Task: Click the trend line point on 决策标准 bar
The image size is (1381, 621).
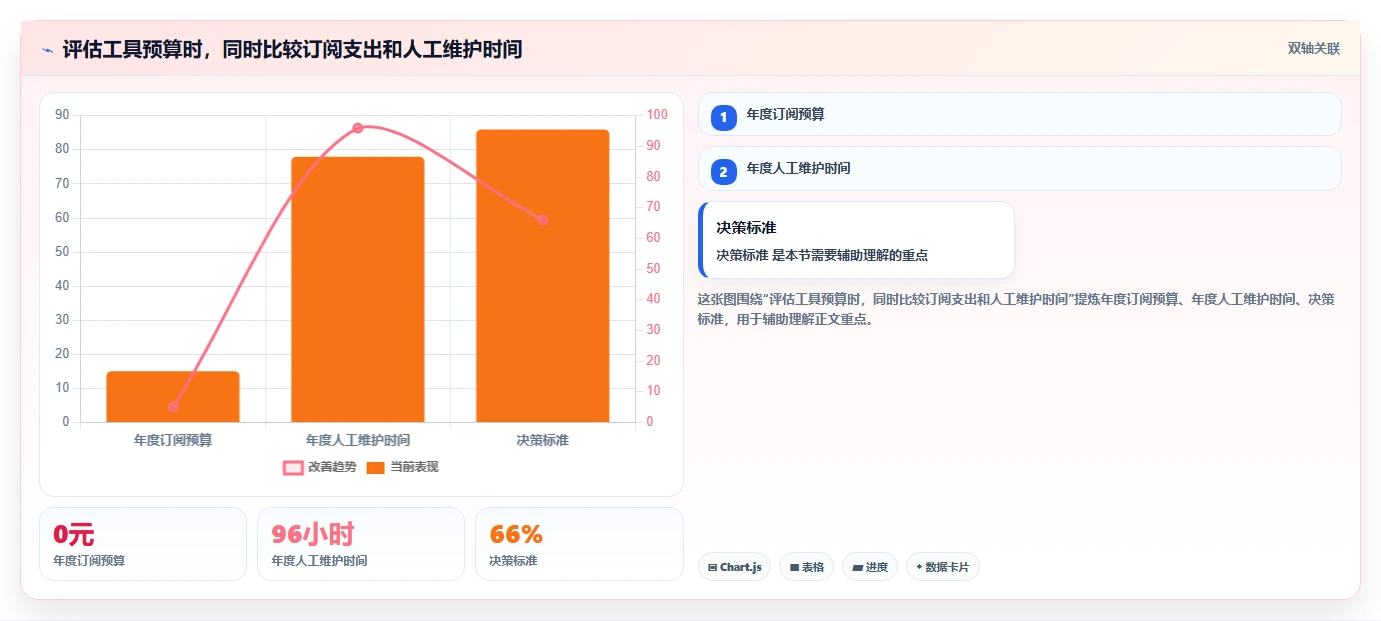Action: coord(543,220)
